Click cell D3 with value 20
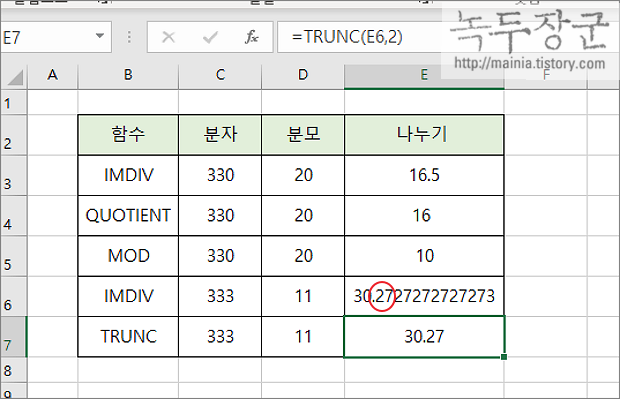This screenshot has height=399, width=620. (303, 175)
